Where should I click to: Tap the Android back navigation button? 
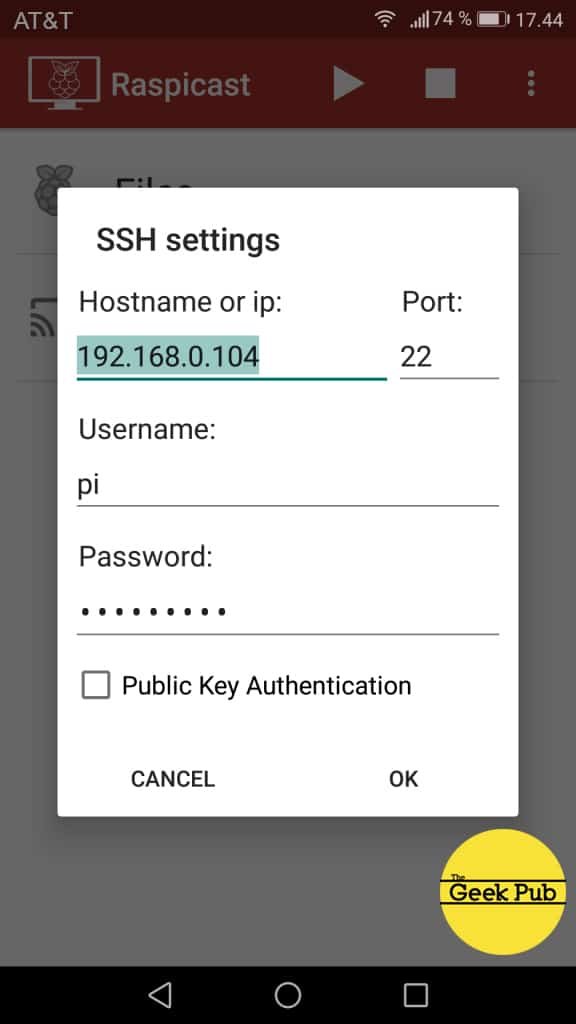click(x=160, y=995)
